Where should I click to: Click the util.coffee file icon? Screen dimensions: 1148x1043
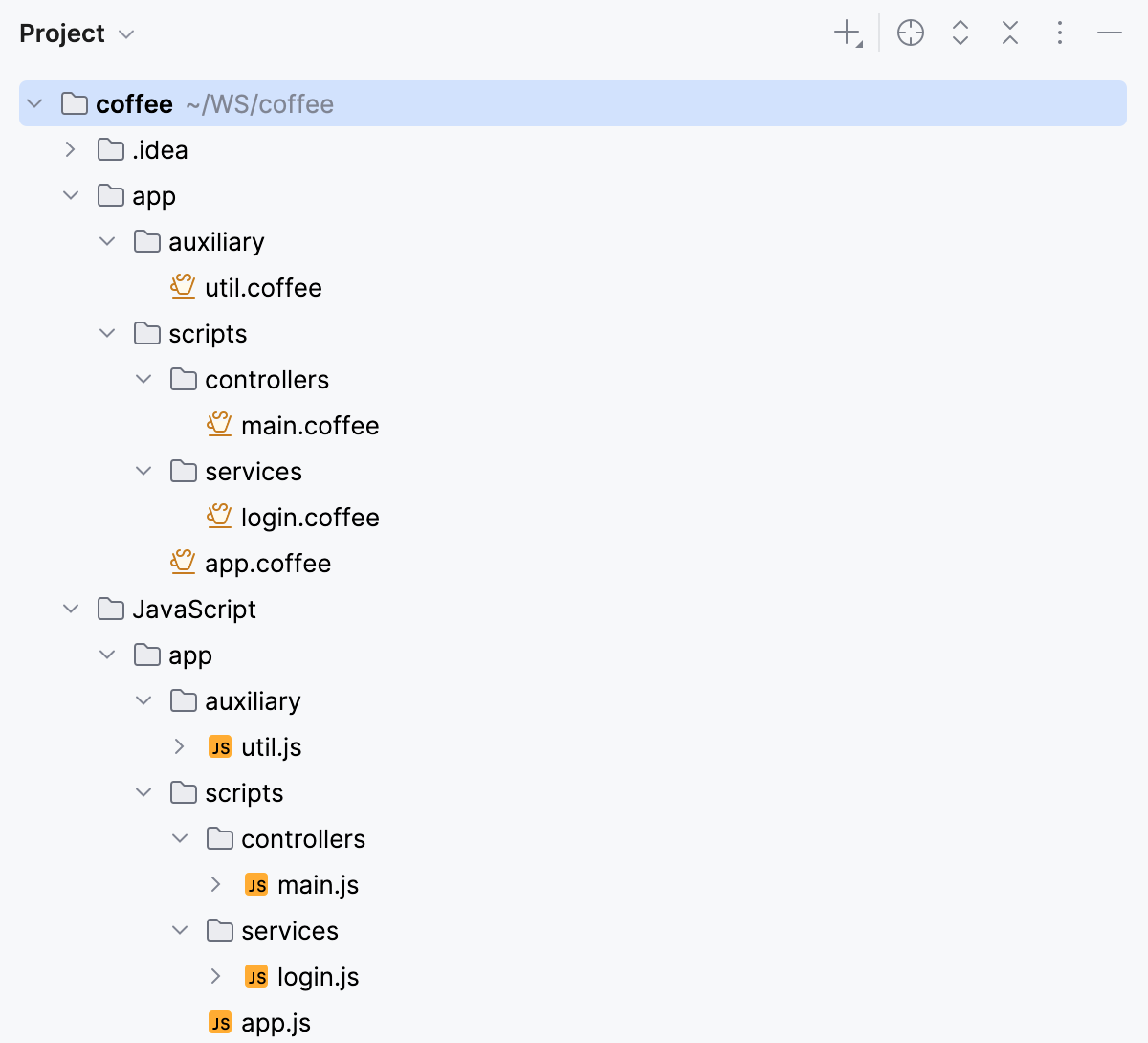coord(183,287)
